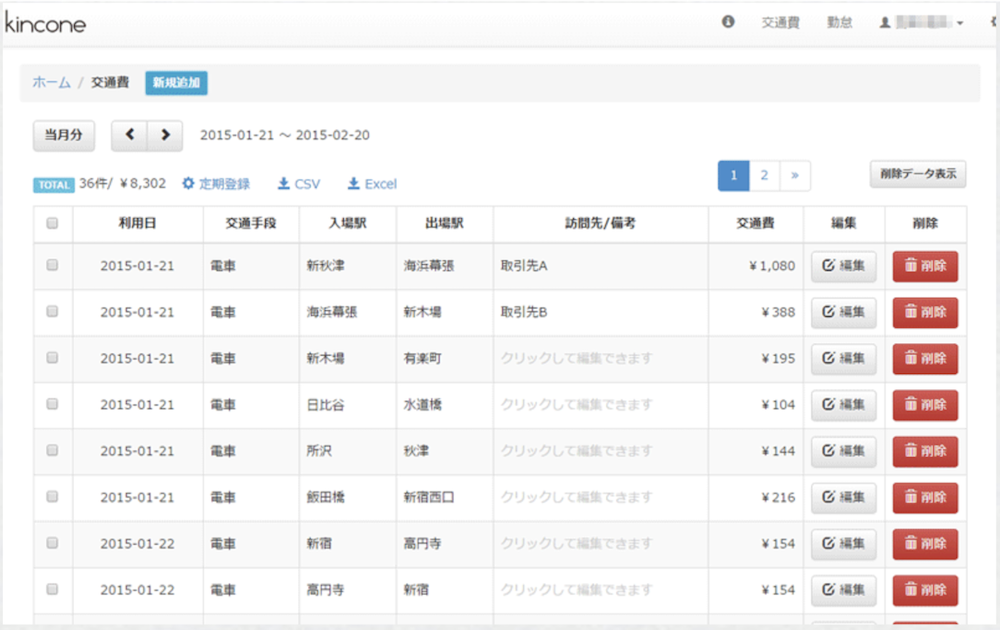Click the ホーム breadcrumb link

(x=51, y=83)
